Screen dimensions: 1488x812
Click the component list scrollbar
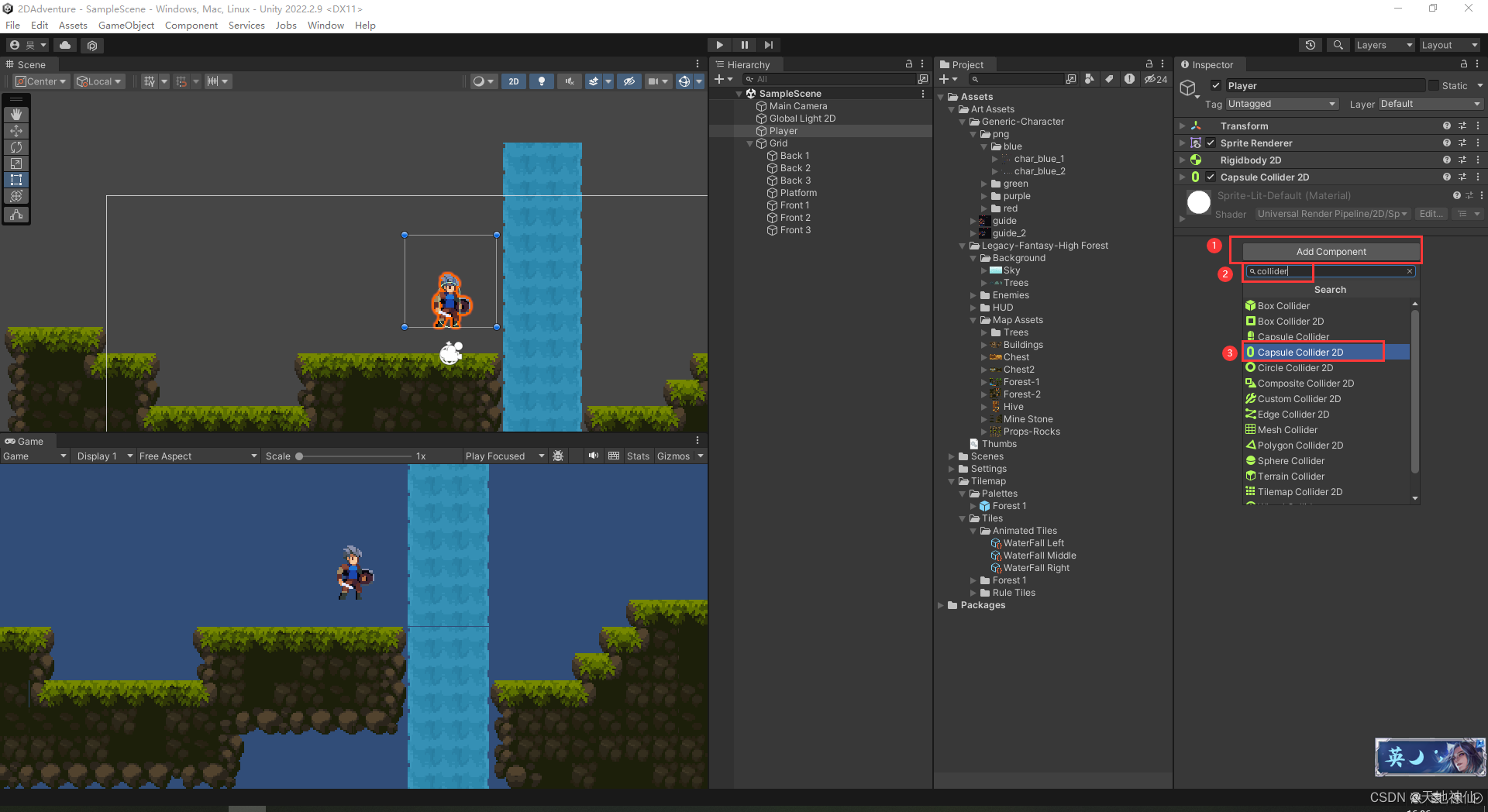1415,391
